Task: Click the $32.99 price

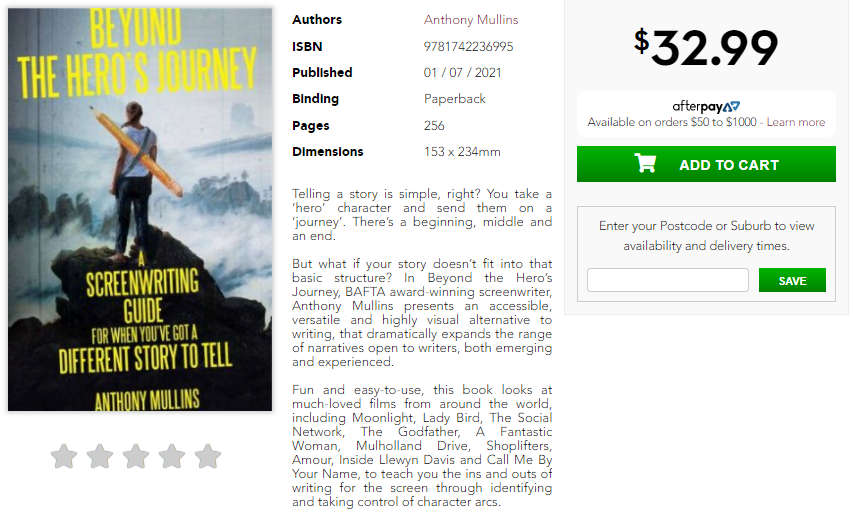Action: tap(706, 48)
